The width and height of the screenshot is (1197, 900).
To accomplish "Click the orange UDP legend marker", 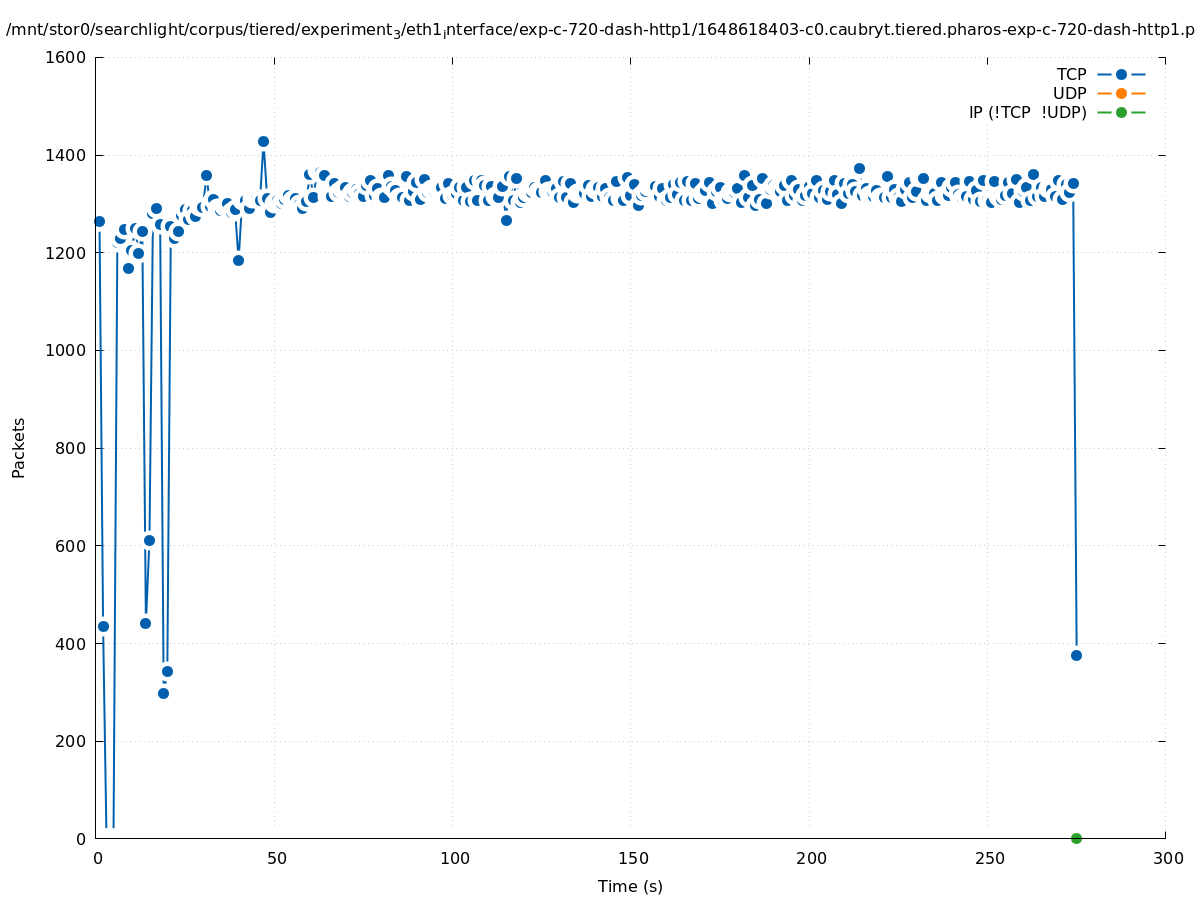I will pos(1121,93).
